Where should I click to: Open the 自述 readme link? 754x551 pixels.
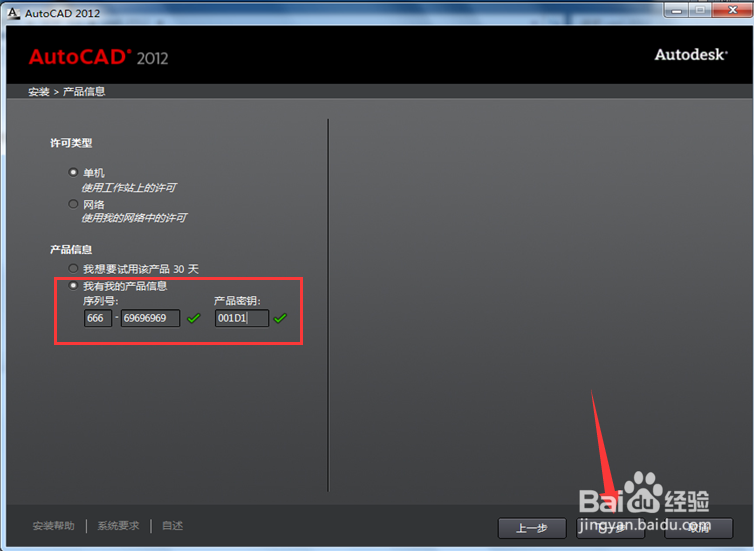pos(172,526)
